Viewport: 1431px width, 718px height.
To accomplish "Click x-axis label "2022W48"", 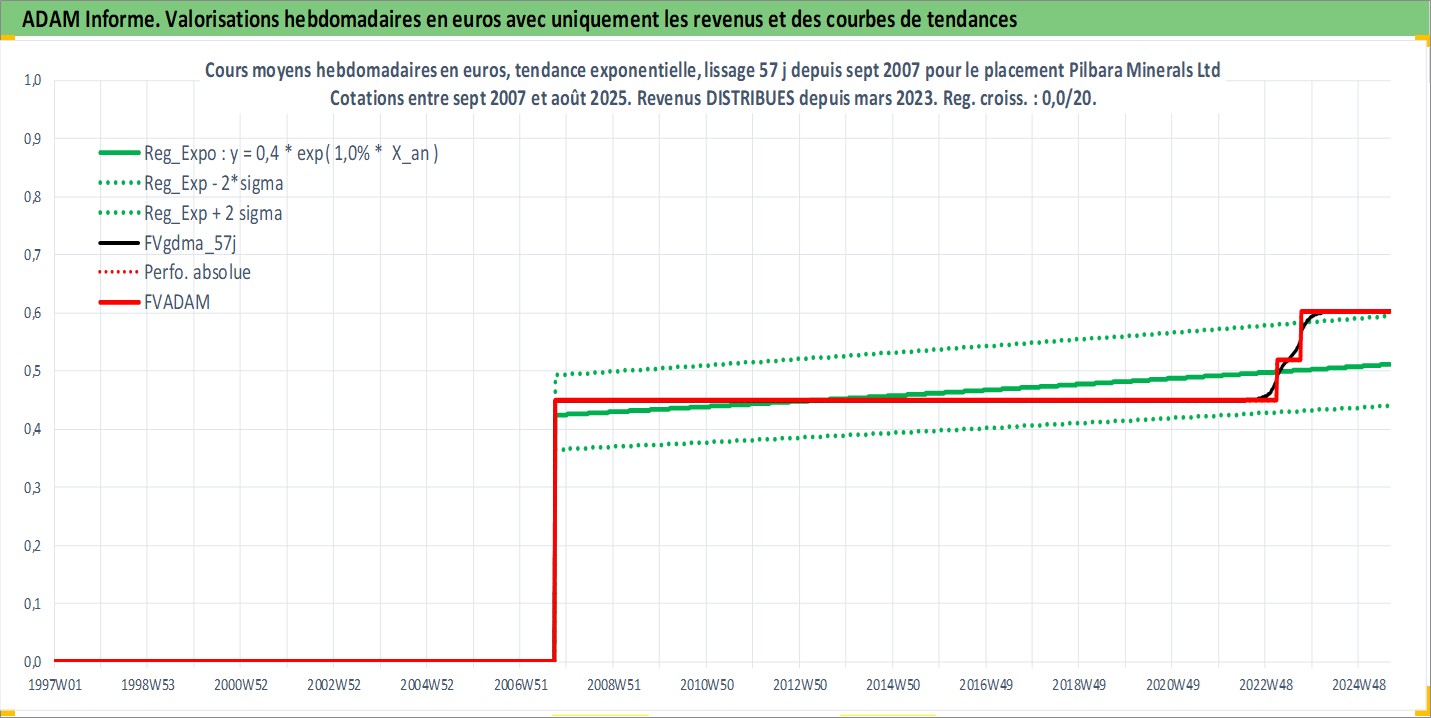I will pyautogui.click(x=1264, y=685).
